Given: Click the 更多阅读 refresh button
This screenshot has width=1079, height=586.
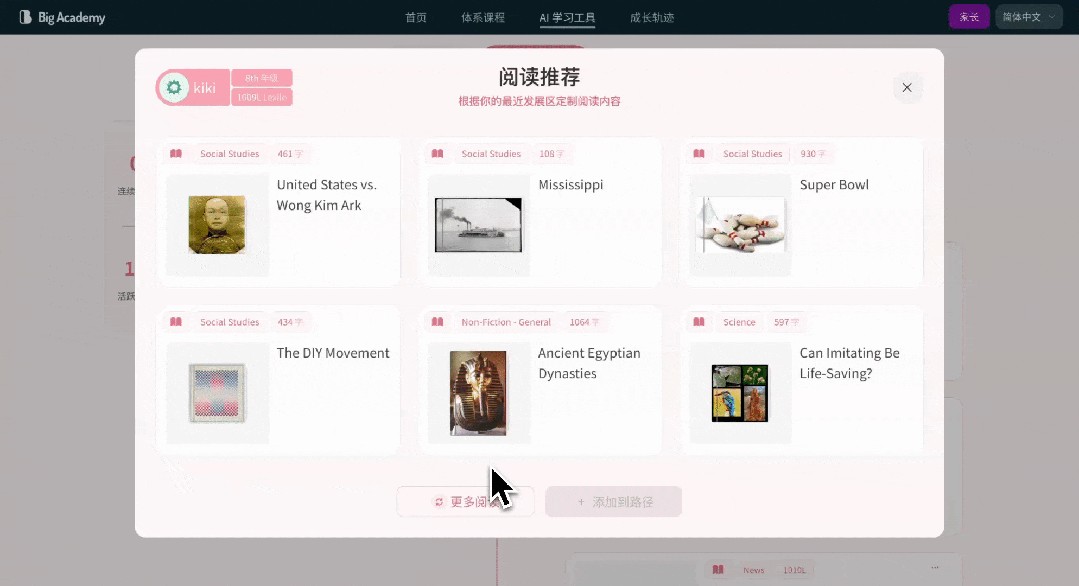Looking at the screenshot, I should coord(465,502).
